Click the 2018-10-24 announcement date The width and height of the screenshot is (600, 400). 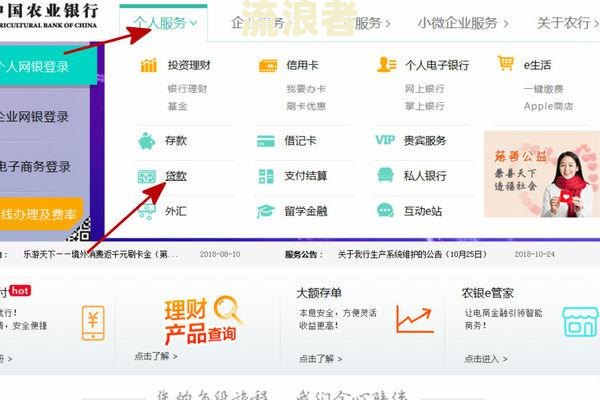(x=535, y=255)
